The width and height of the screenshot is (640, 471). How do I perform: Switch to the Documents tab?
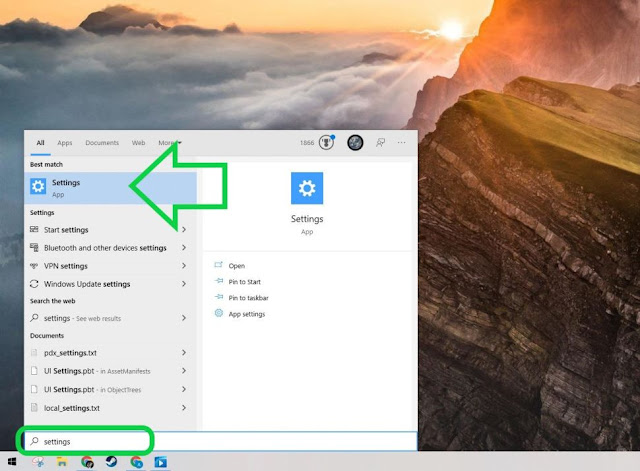click(102, 143)
